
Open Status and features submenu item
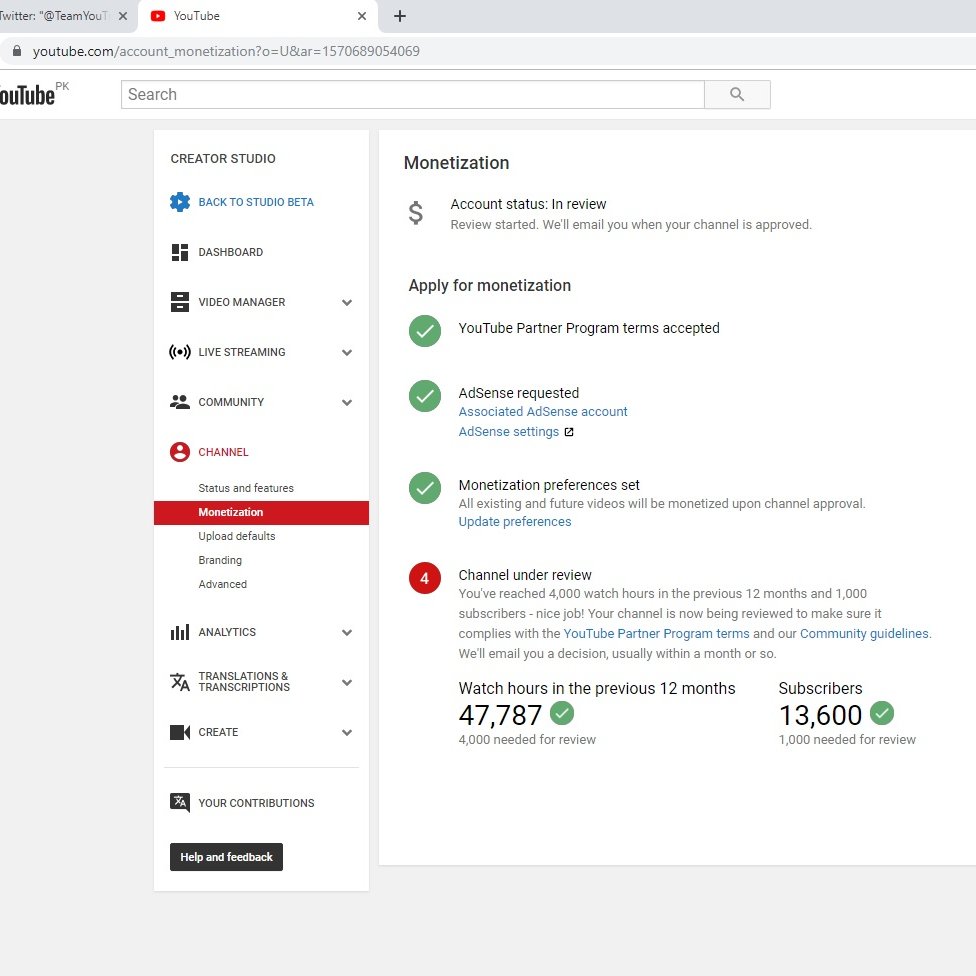[246, 488]
